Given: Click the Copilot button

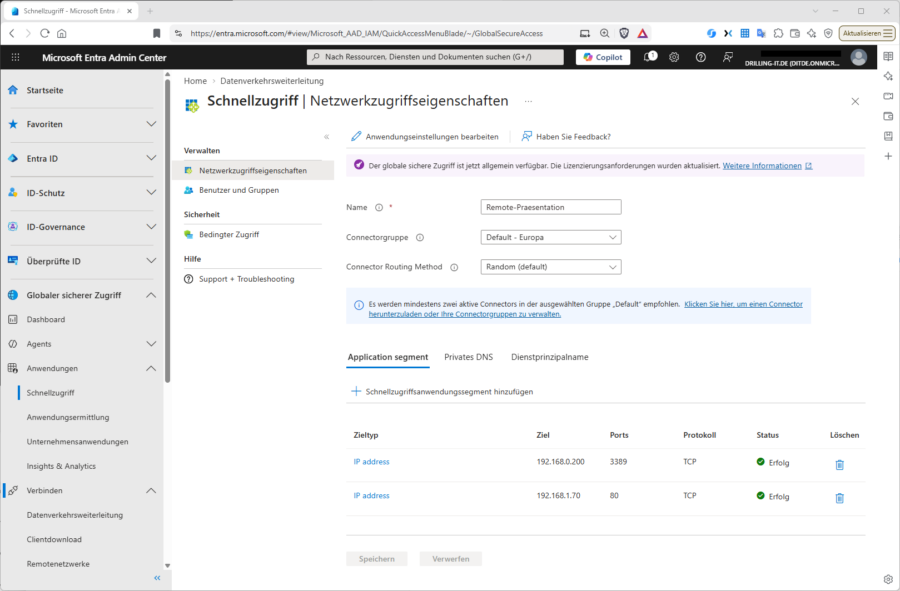Looking at the screenshot, I should 603,57.
